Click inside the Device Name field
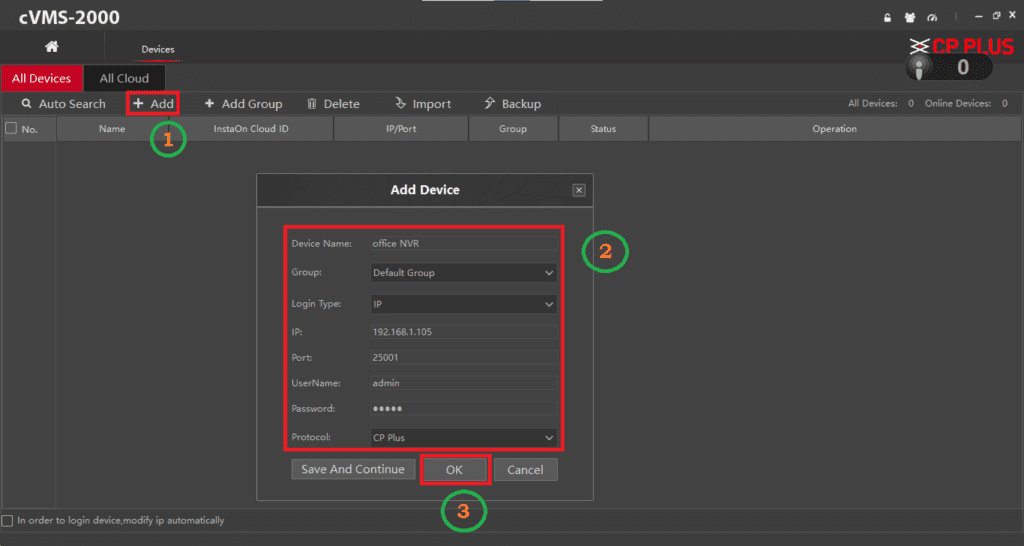This screenshot has width=1024, height=546. tap(463, 243)
